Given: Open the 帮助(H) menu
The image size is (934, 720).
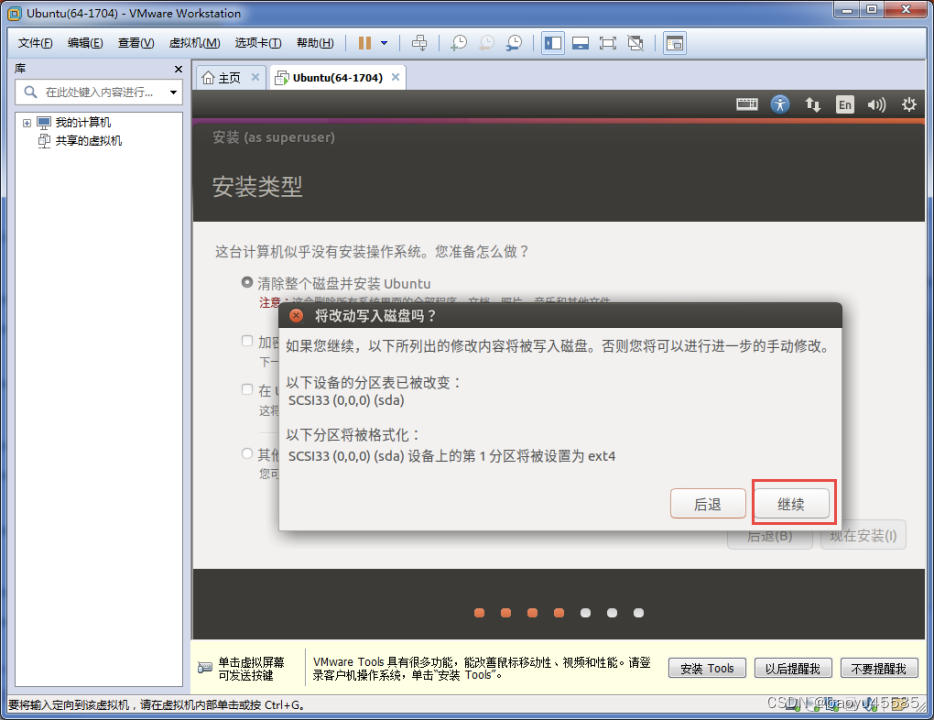Looking at the screenshot, I should point(315,43).
